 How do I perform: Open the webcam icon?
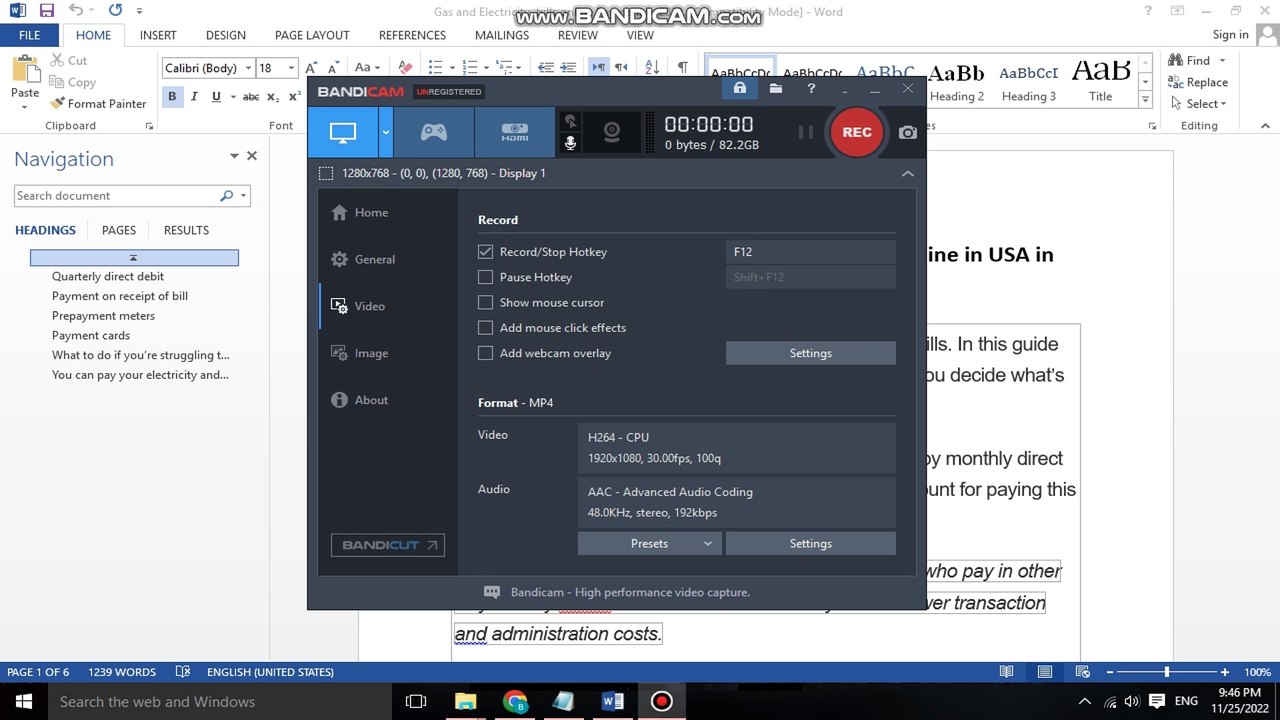[610, 131]
